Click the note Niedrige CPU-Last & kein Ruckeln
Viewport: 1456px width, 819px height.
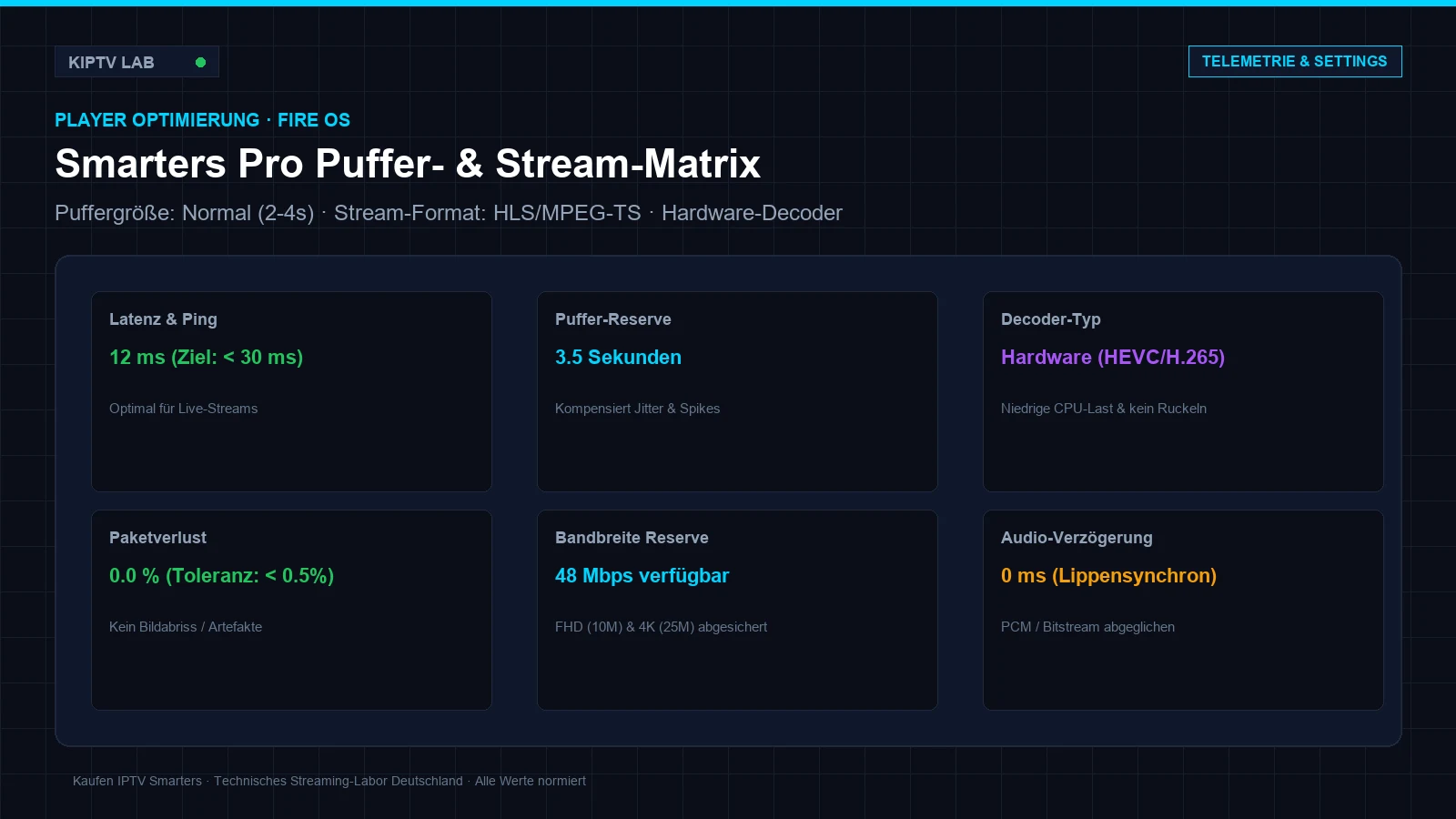pos(1104,409)
